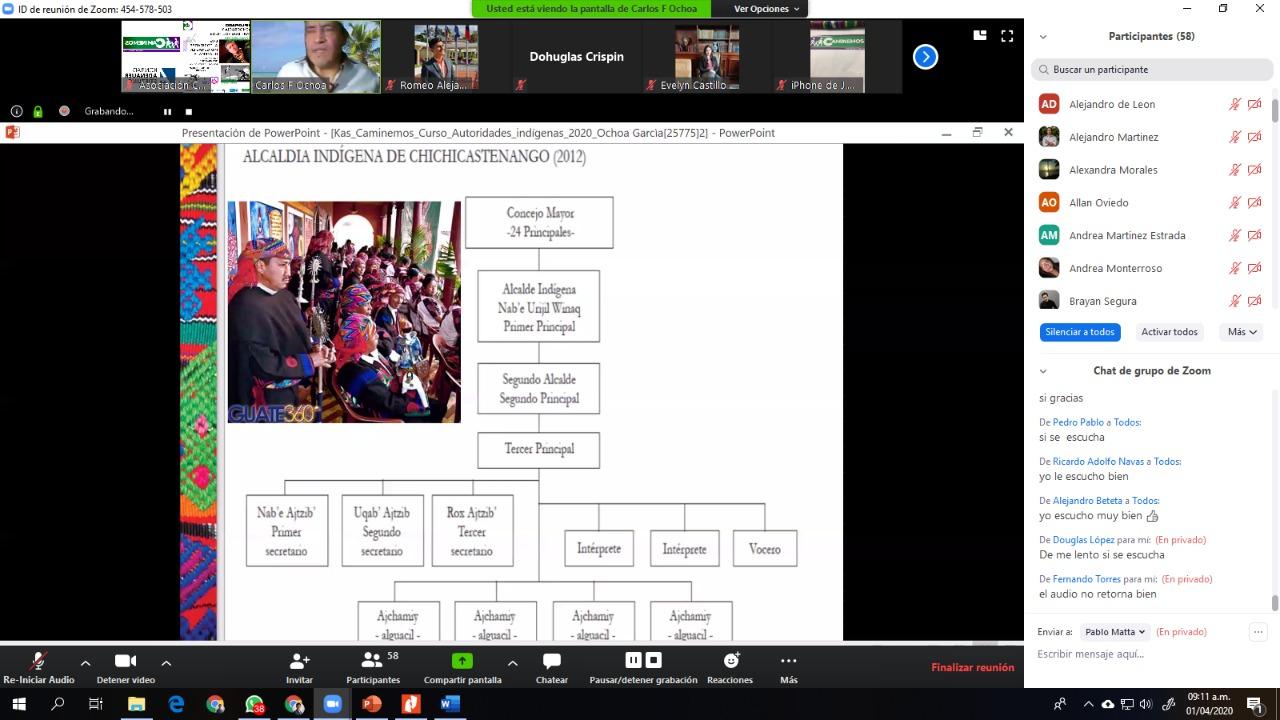Enter full screen with the top-right icon
Viewport: 1280px width, 720px height.
(1007, 36)
